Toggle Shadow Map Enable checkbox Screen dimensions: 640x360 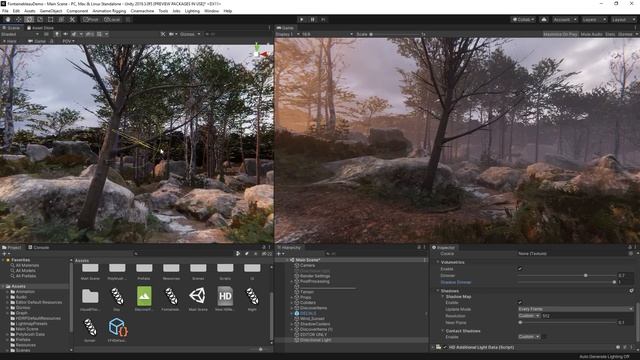520,302
